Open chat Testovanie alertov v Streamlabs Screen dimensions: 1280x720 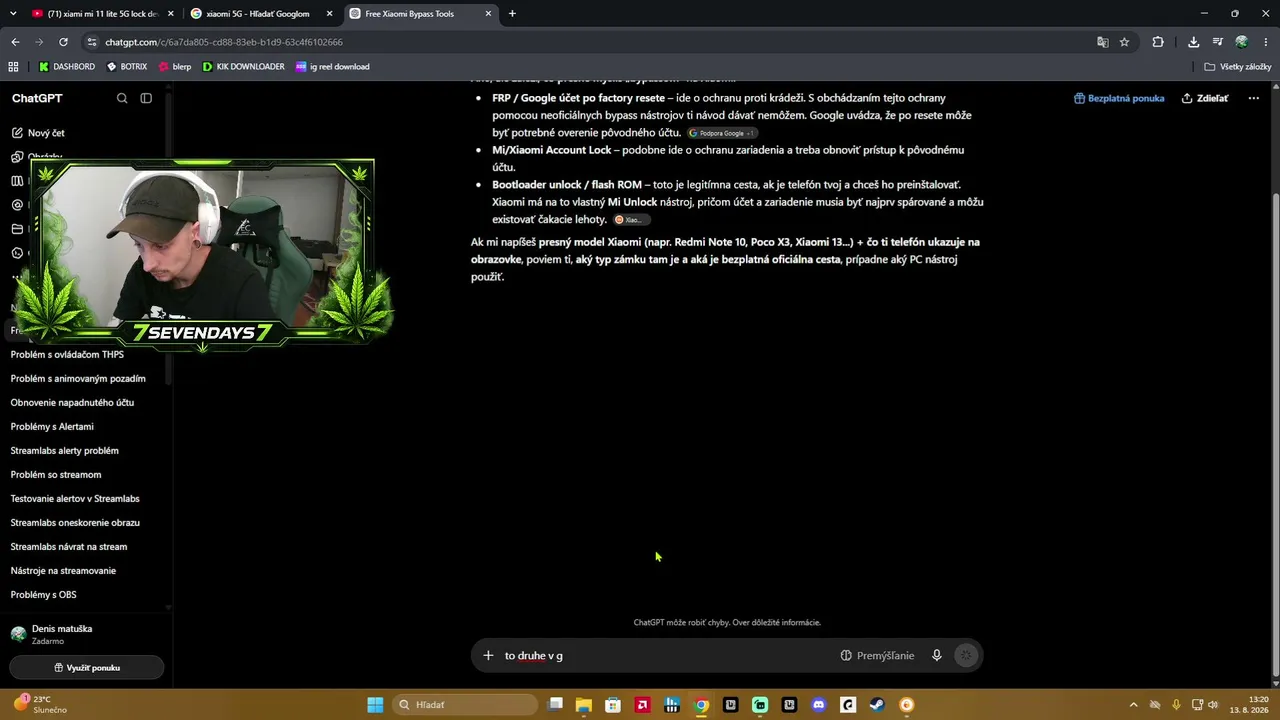[x=75, y=499]
